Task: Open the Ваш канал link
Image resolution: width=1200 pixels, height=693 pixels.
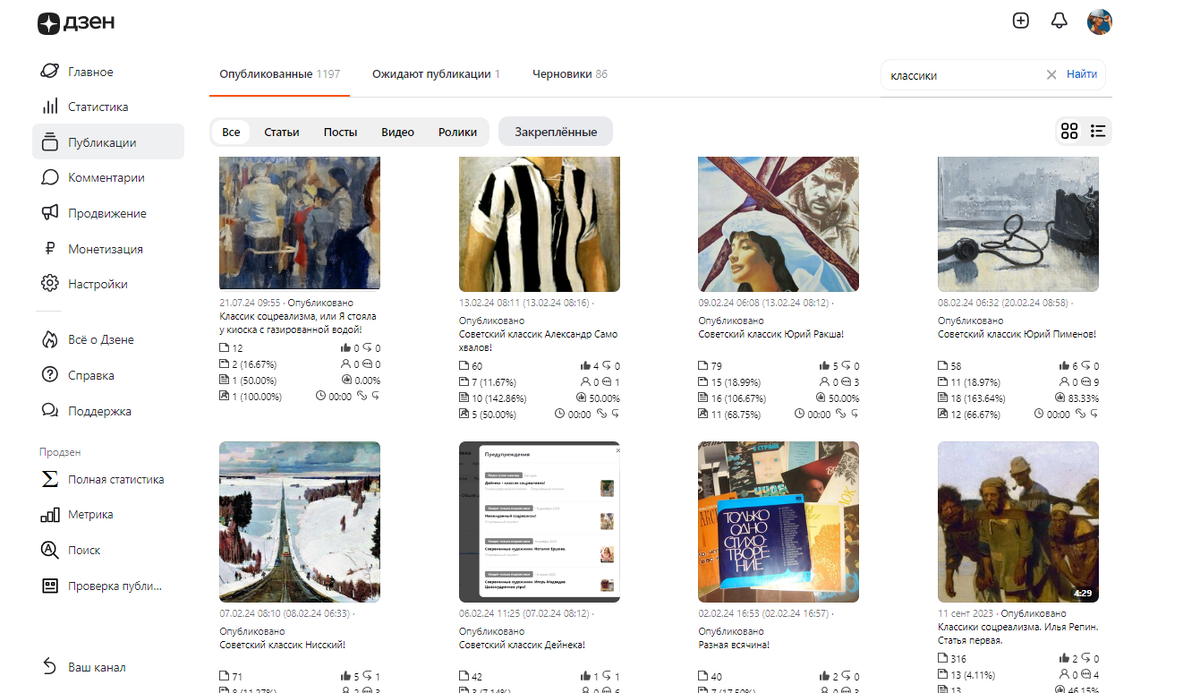Action: coord(97,667)
